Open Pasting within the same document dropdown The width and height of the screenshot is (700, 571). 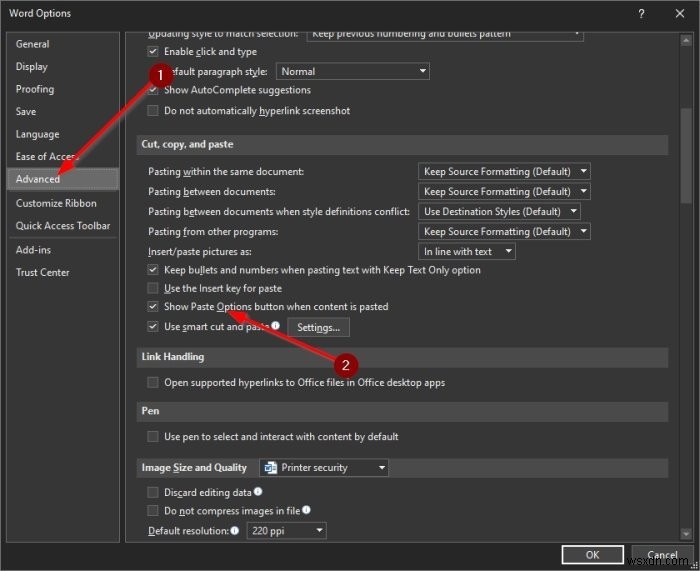tap(504, 171)
